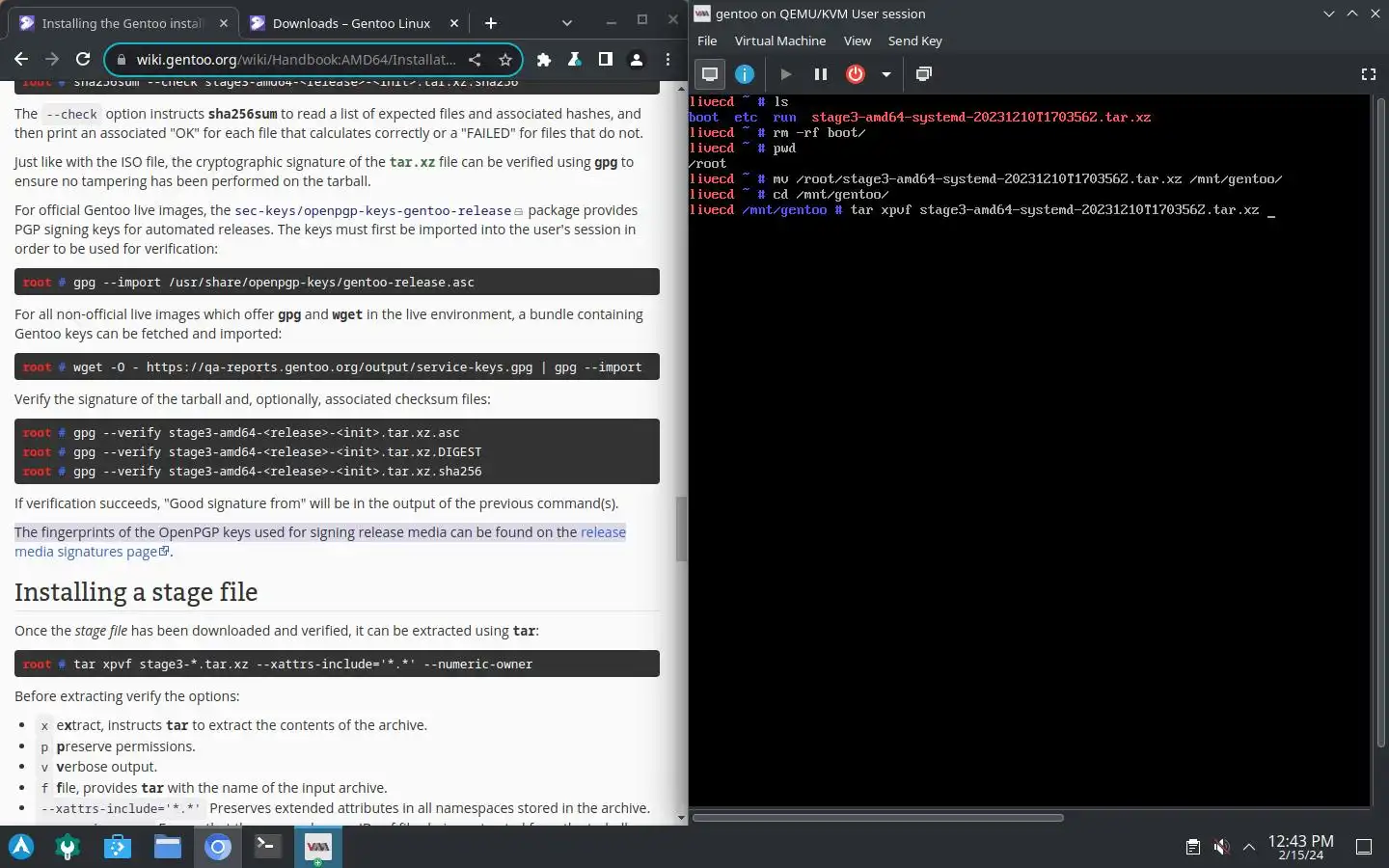Switch VM console to fullscreen
This screenshot has height=868, width=1389.
pos(1368,74)
